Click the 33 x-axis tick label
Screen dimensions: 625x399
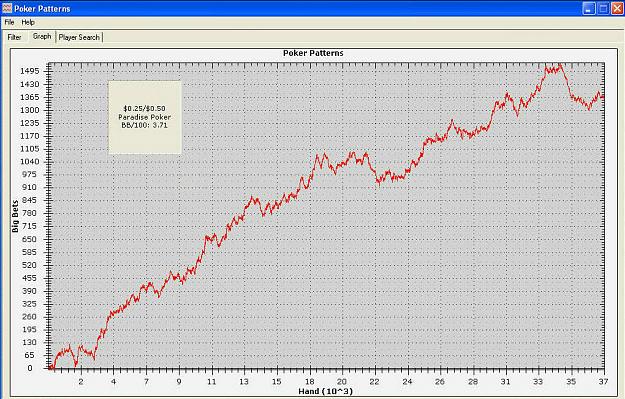[538, 381]
